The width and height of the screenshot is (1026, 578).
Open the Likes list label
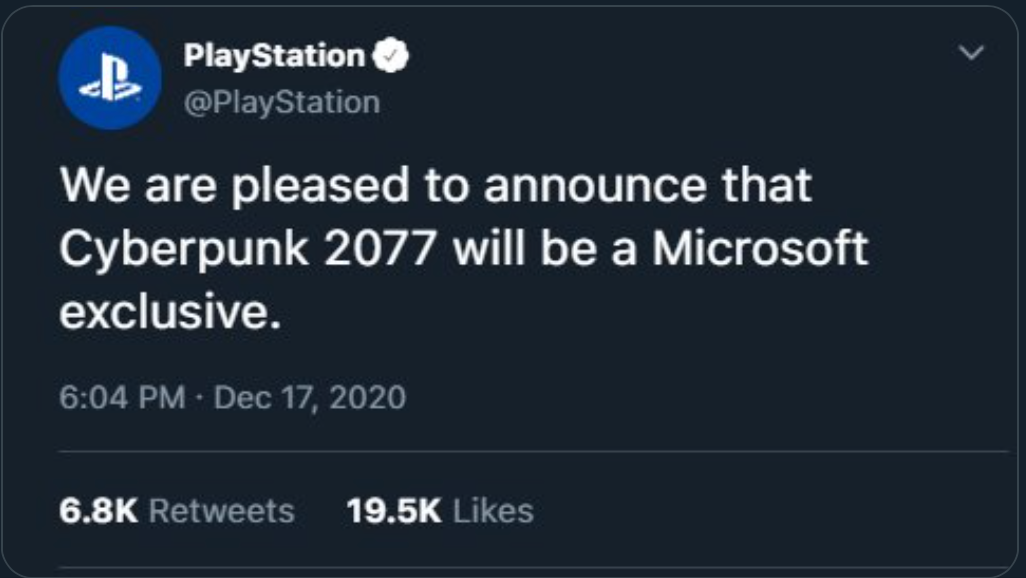pos(493,511)
